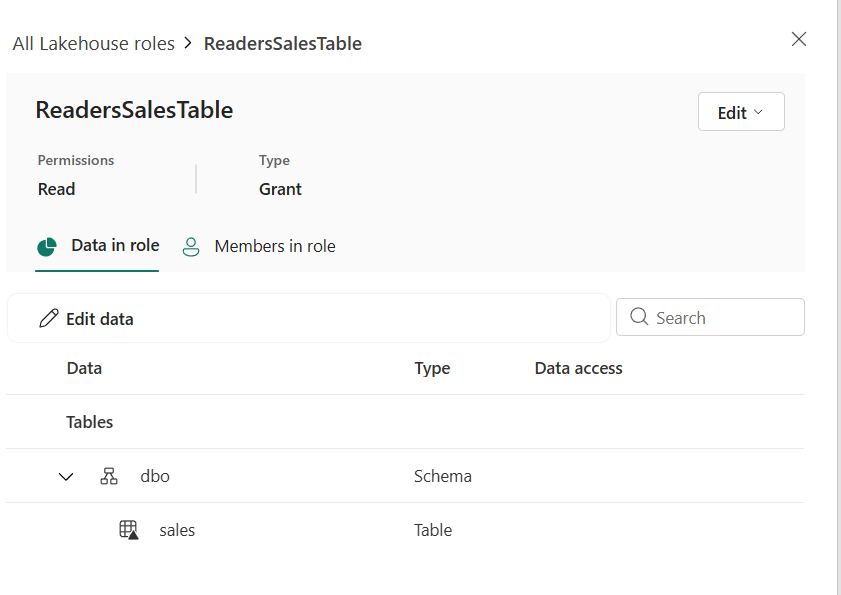Click the breadcrumb chevron separator

(x=188, y=43)
